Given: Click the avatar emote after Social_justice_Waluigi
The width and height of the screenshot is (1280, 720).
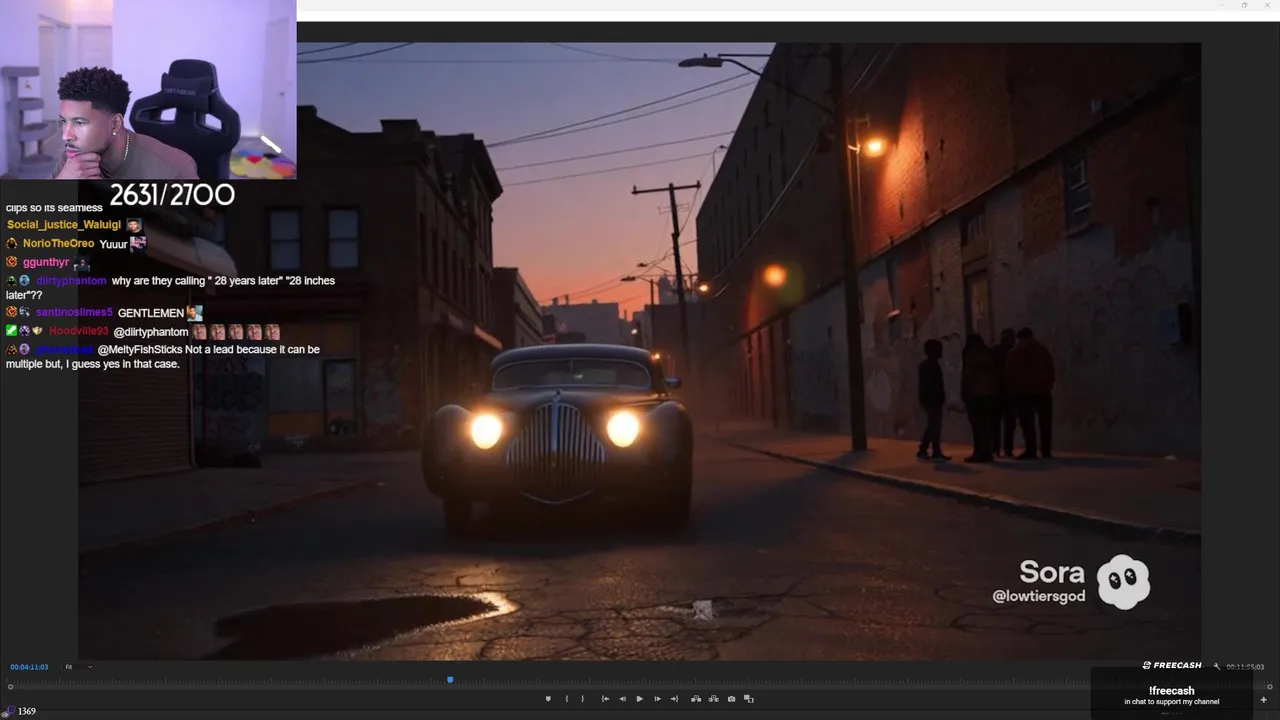Looking at the screenshot, I should point(134,225).
